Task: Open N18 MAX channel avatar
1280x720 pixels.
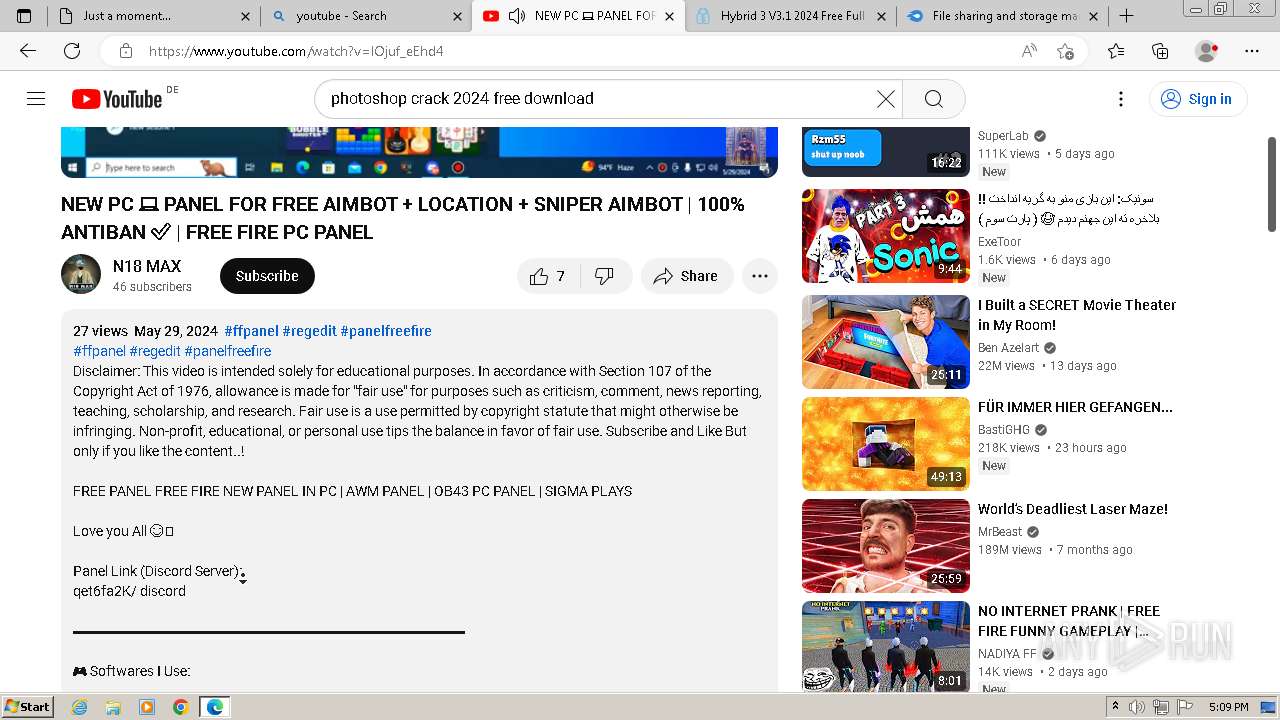Action: point(81,274)
